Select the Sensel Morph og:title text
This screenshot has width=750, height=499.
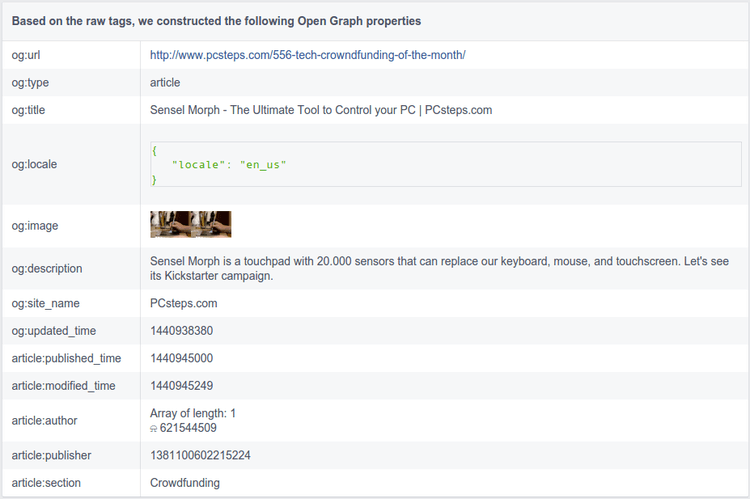[321, 110]
